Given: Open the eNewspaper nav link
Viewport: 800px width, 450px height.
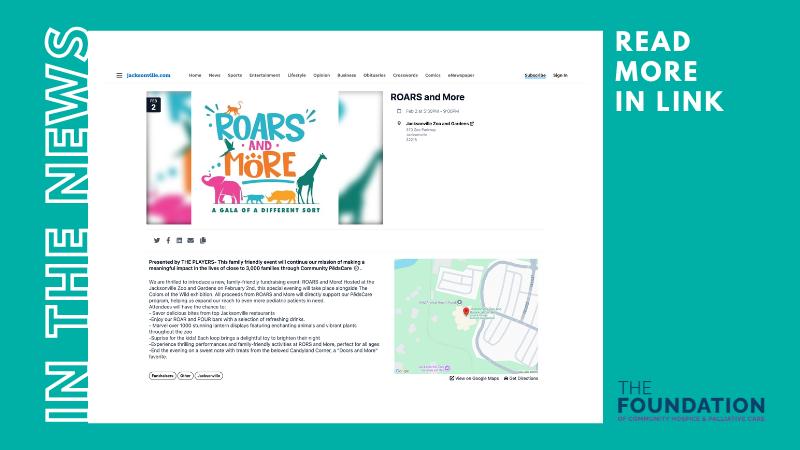Looking at the screenshot, I should (x=461, y=76).
